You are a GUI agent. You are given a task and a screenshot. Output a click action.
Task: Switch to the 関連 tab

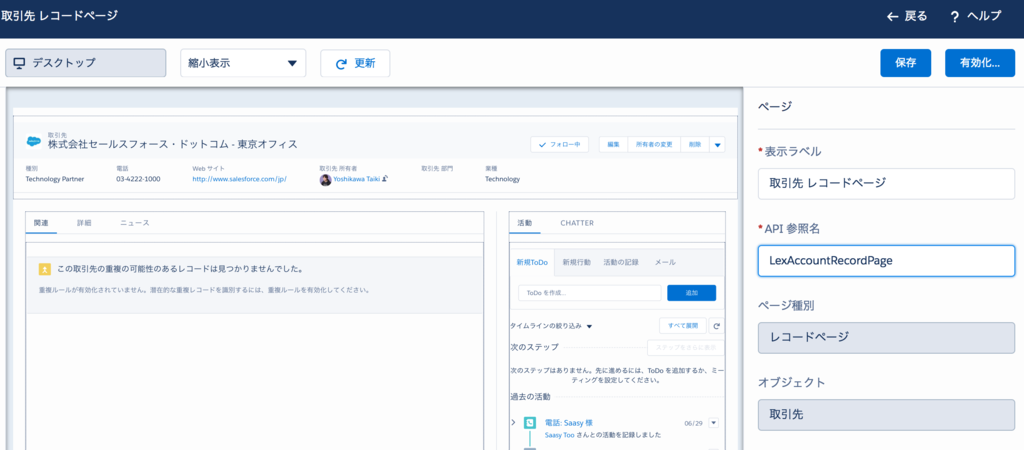pyautogui.click(x=40, y=223)
